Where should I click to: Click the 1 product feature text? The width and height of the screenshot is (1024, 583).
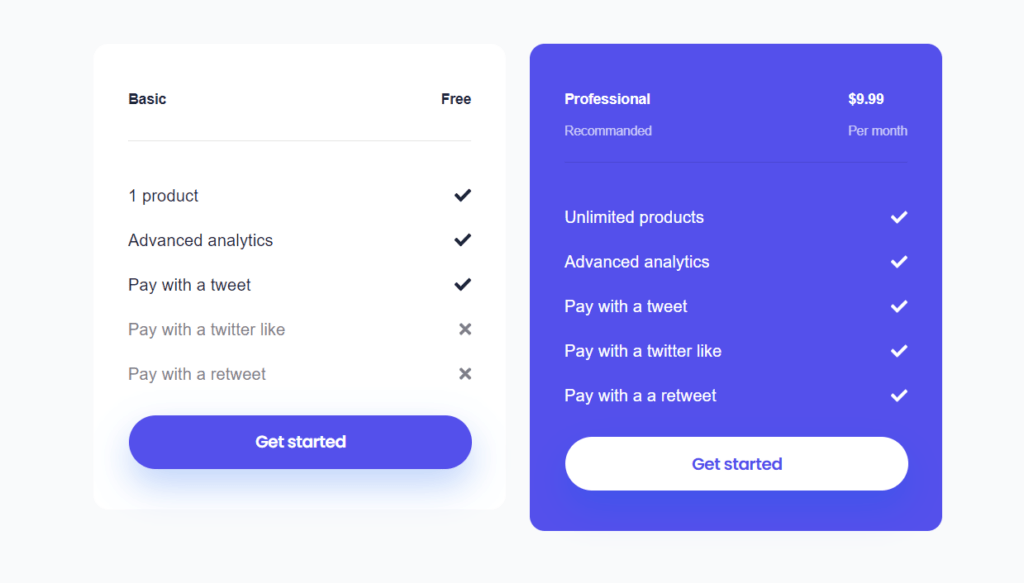(163, 196)
